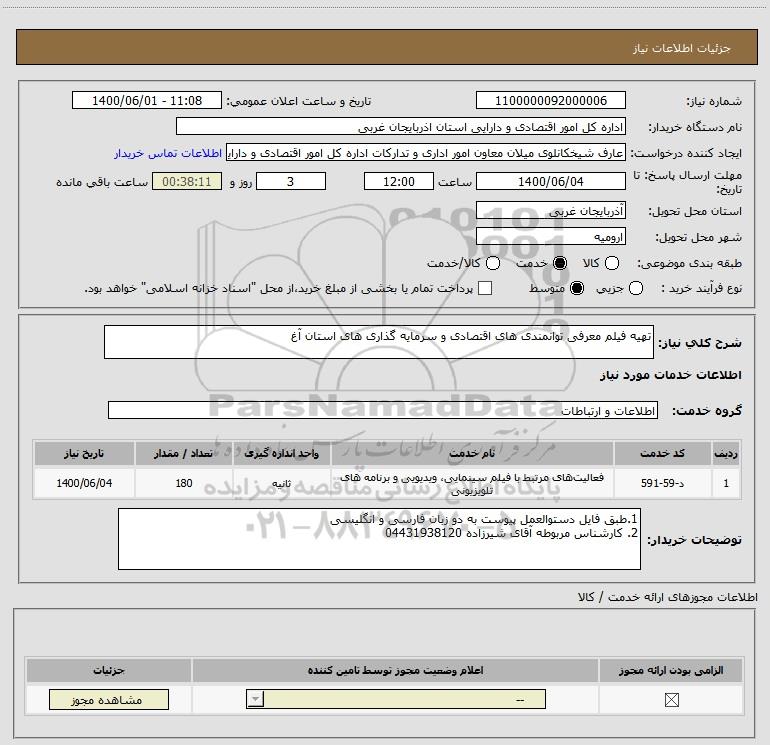Click the announcement date field 1400/06/01 - 11:08
Viewport: 770px width, 745px height.
[x=147, y=100]
